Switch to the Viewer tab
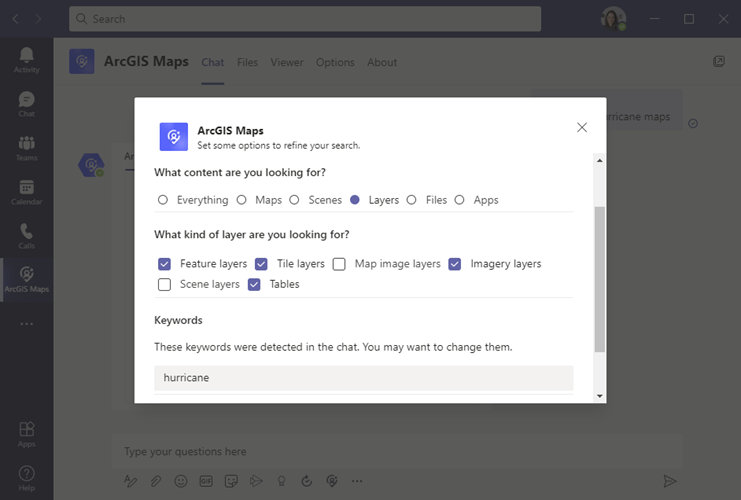The width and height of the screenshot is (741, 500). [x=287, y=62]
